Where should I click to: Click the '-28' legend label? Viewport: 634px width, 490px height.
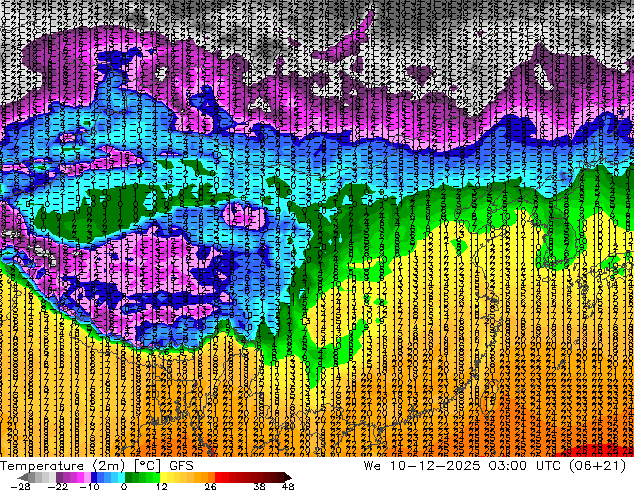point(20,486)
